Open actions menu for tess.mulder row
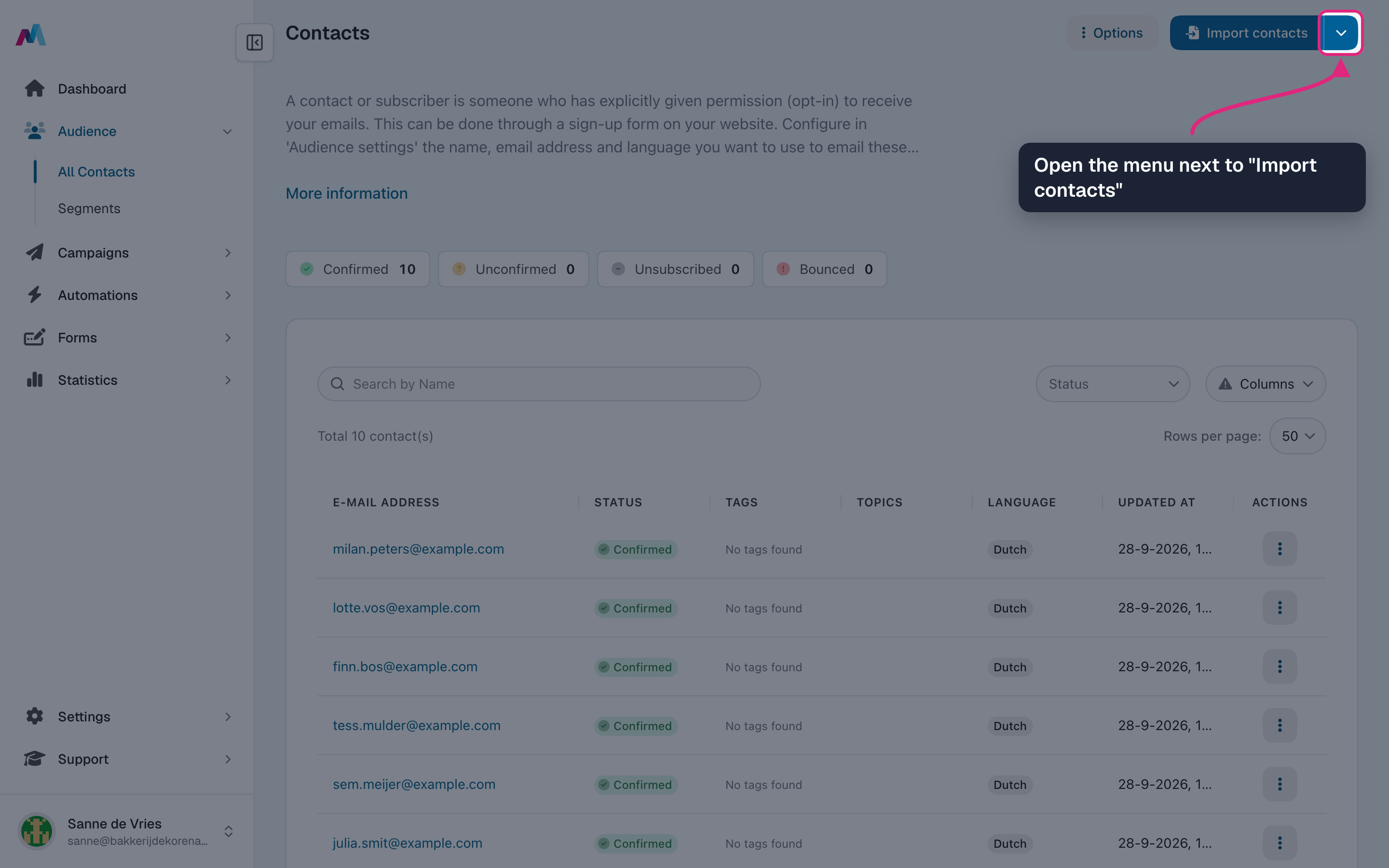The image size is (1389, 868). click(1280, 726)
